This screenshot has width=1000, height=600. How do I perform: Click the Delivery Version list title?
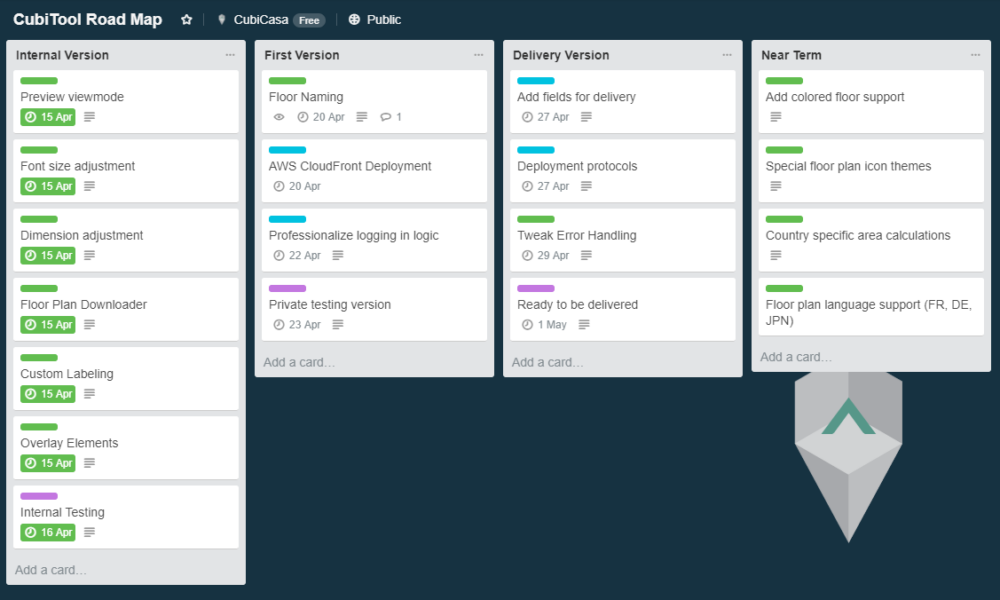[x=561, y=55]
